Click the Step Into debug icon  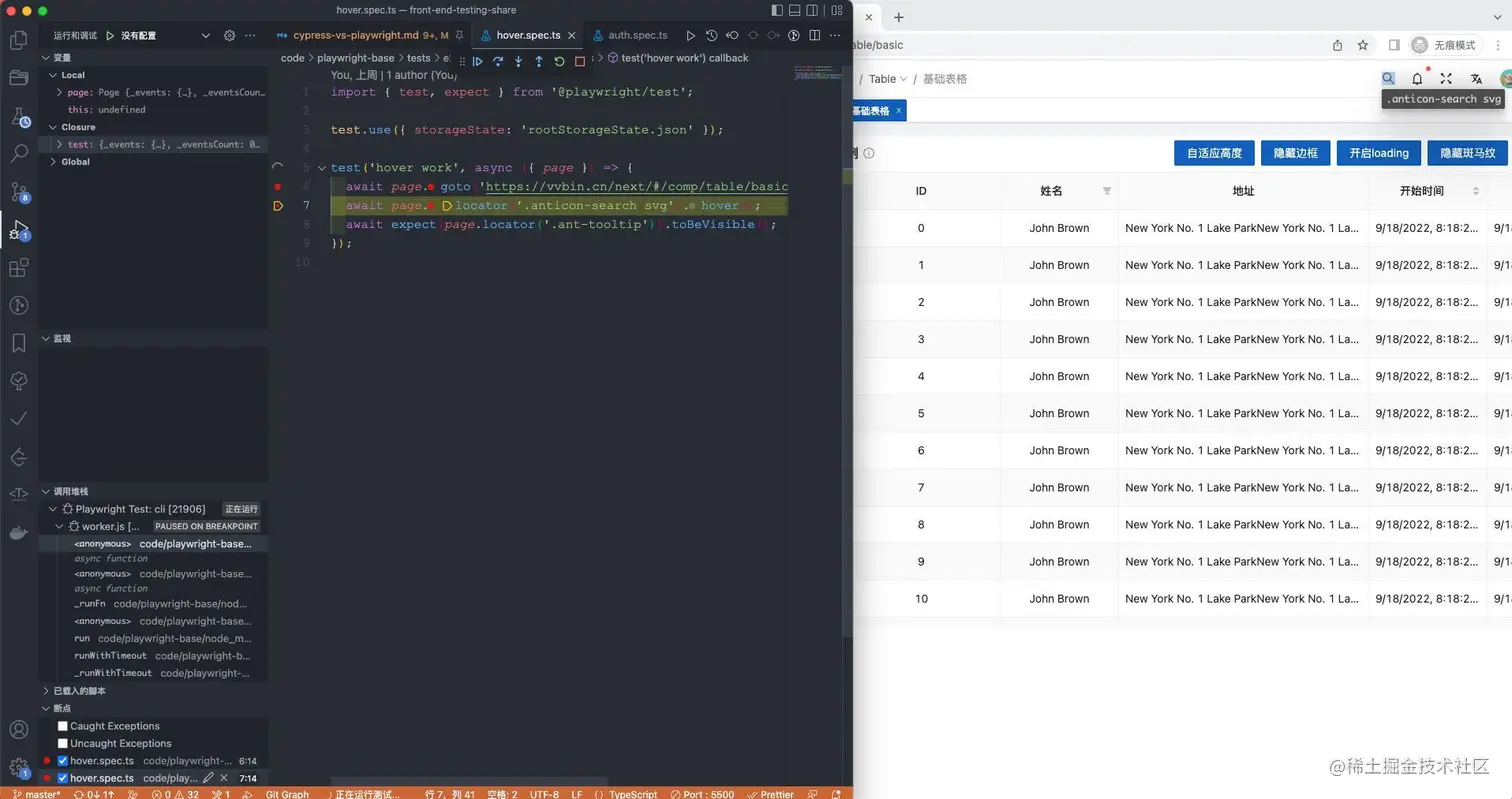[x=518, y=61]
